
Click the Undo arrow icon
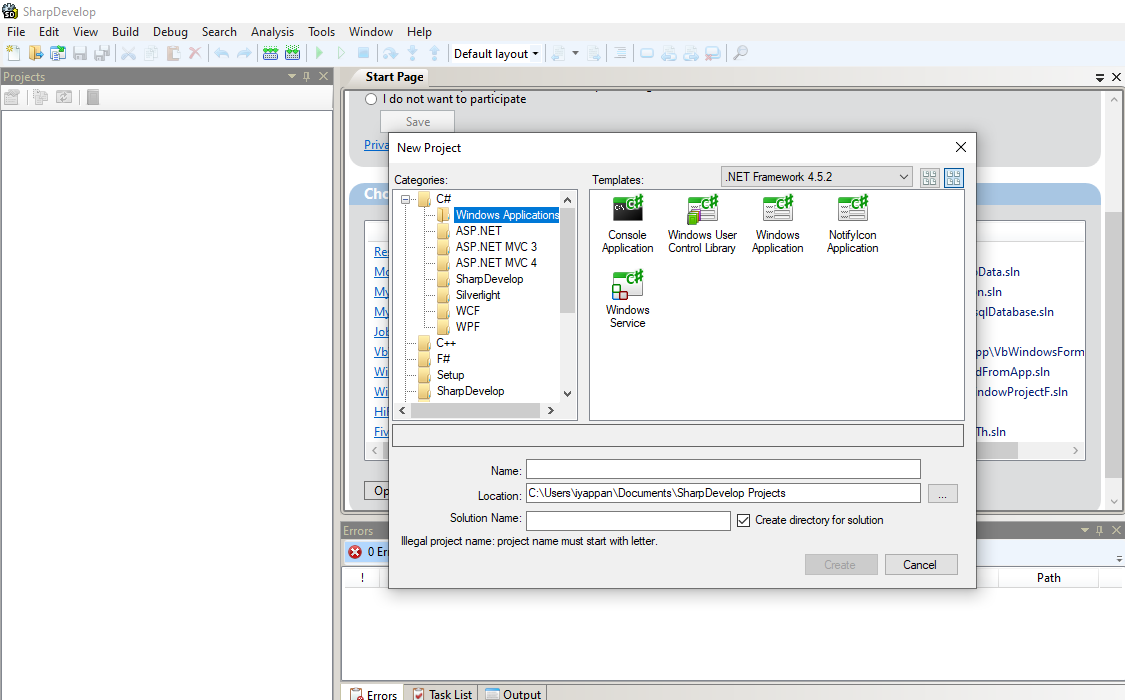tap(222, 53)
